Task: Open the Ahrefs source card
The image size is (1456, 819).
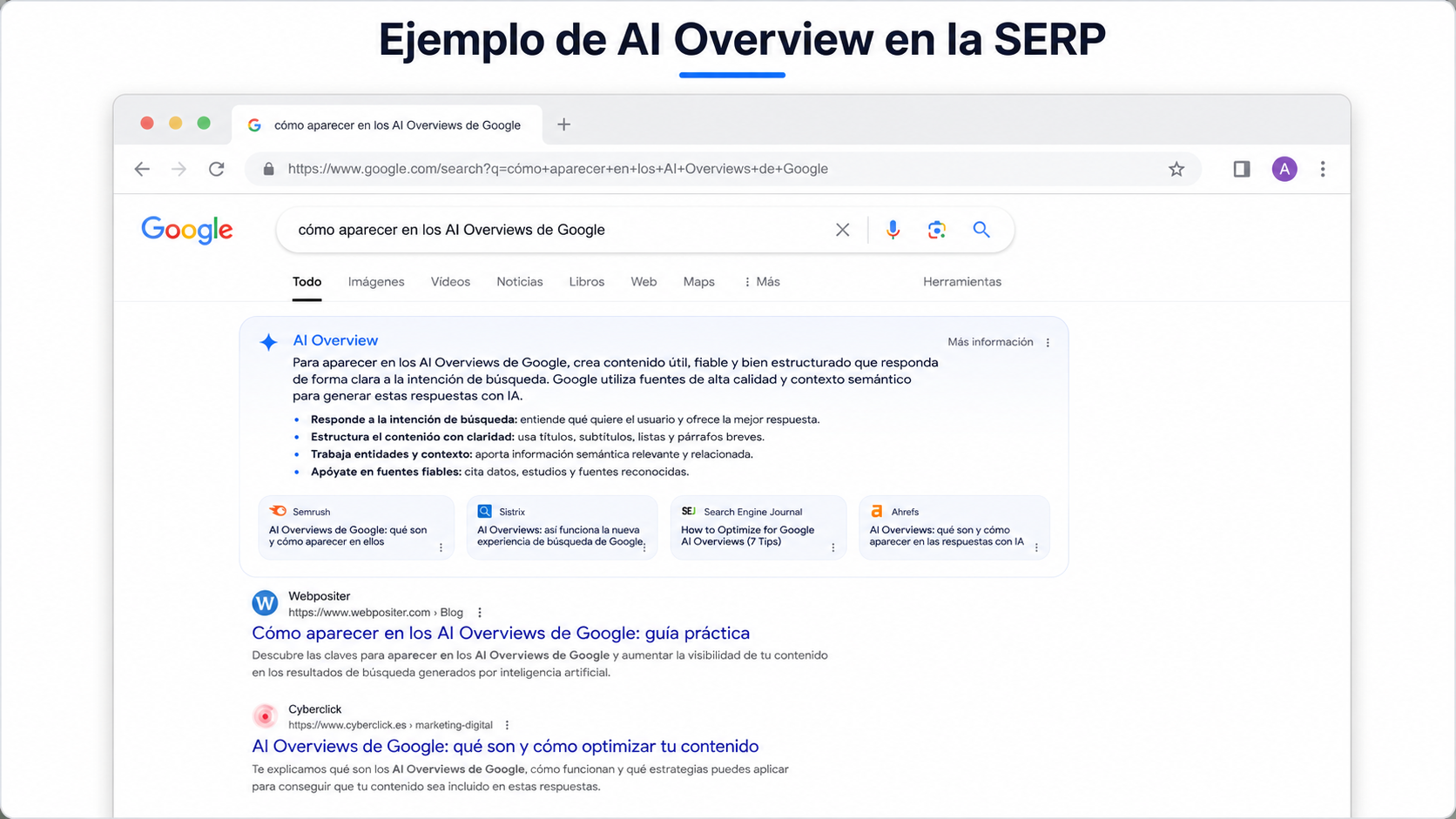Action: click(x=954, y=527)
